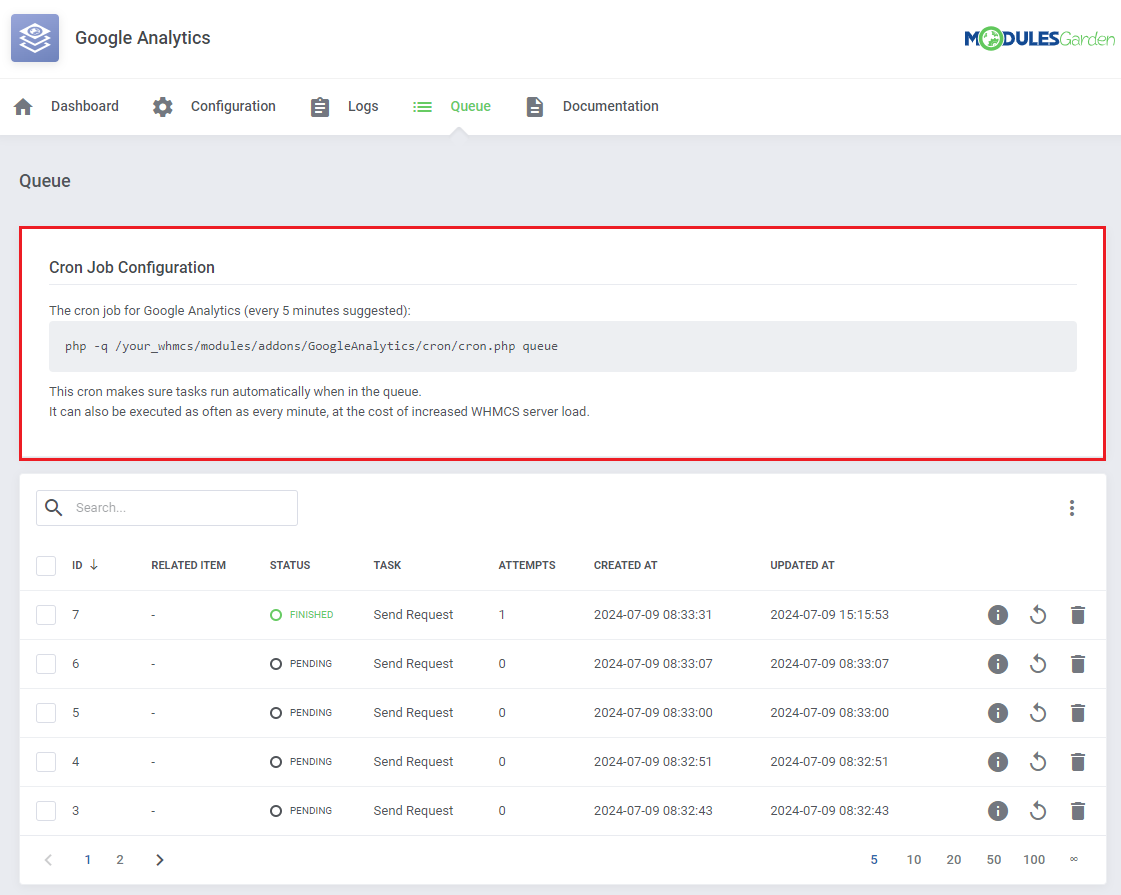The height and width of the screenshot is (895, 1121).
Task: Click the Configuration gear icon
Action: (163, 107)
